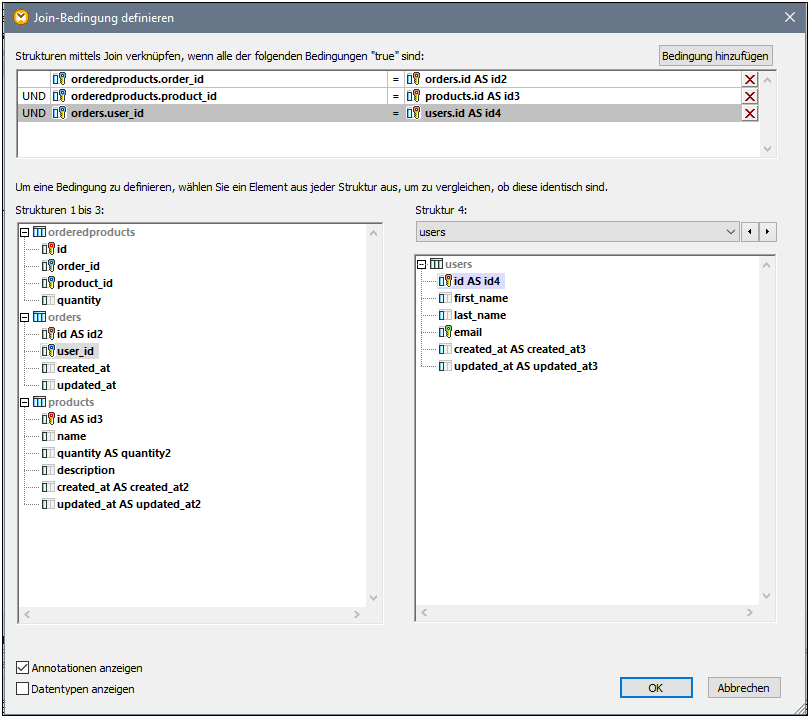Screen dimensions: 810x718
Task: Collapse the users structure tree node
Action: [422, 264]
